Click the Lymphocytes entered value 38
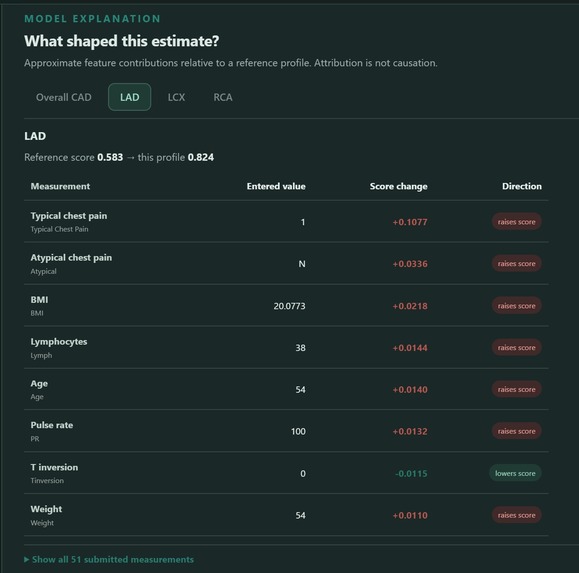579x573 pixels. 301,348
